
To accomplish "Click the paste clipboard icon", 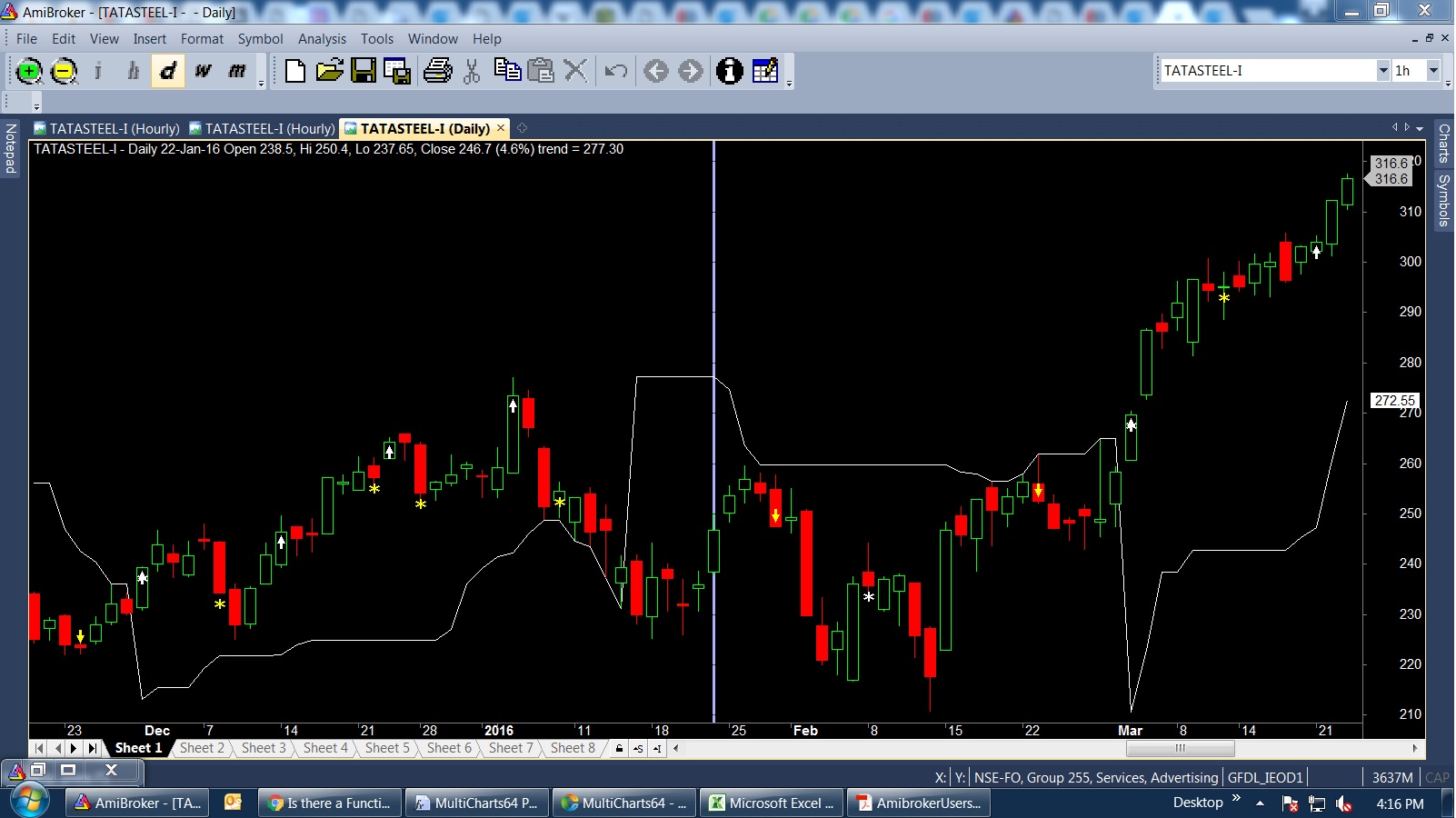I will [541, 71].
